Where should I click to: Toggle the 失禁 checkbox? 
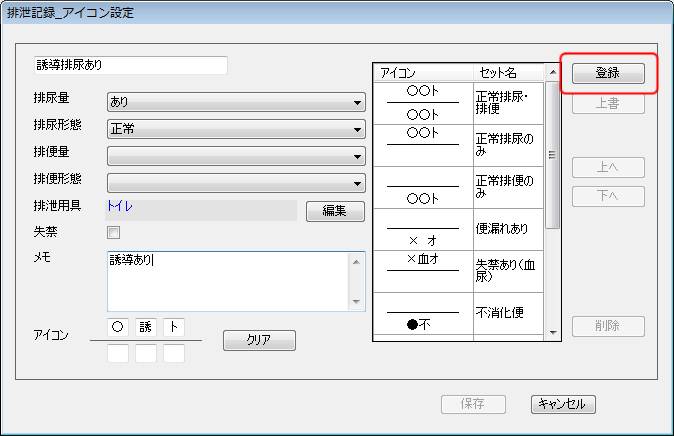113,233
